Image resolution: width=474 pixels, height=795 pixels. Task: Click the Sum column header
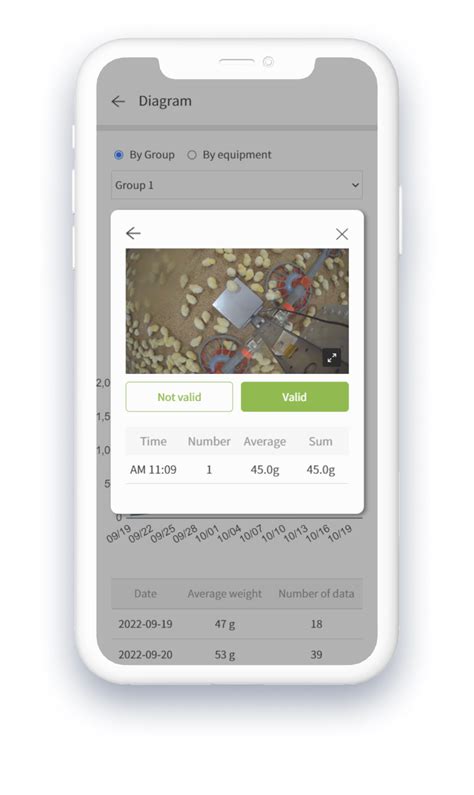pyautogui.click(x=320, y=442)
